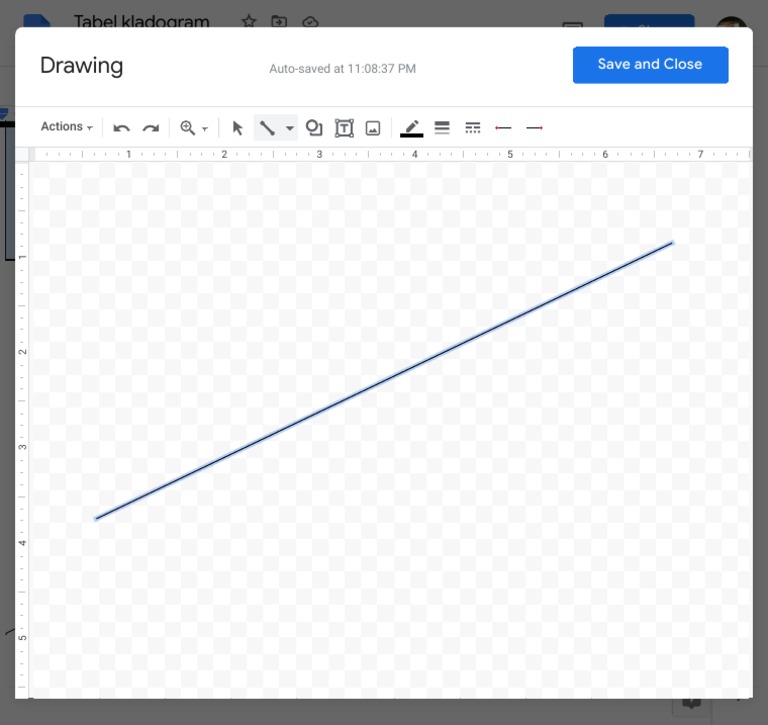The height and width of the screenshot is (725, 768).
Task: Expand the line type dropdown arrow
Action: click(290, 129)
